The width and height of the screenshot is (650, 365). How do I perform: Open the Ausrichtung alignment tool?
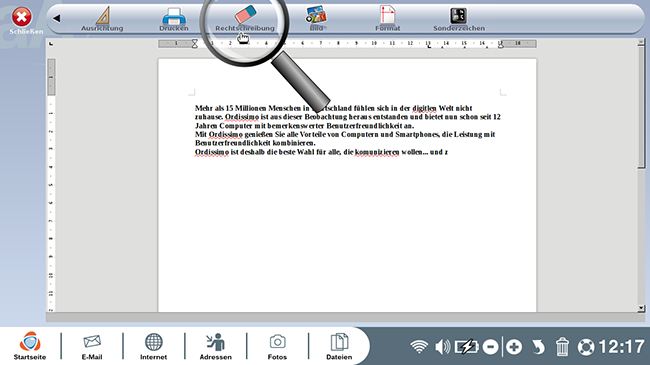[x=102, y=19]
